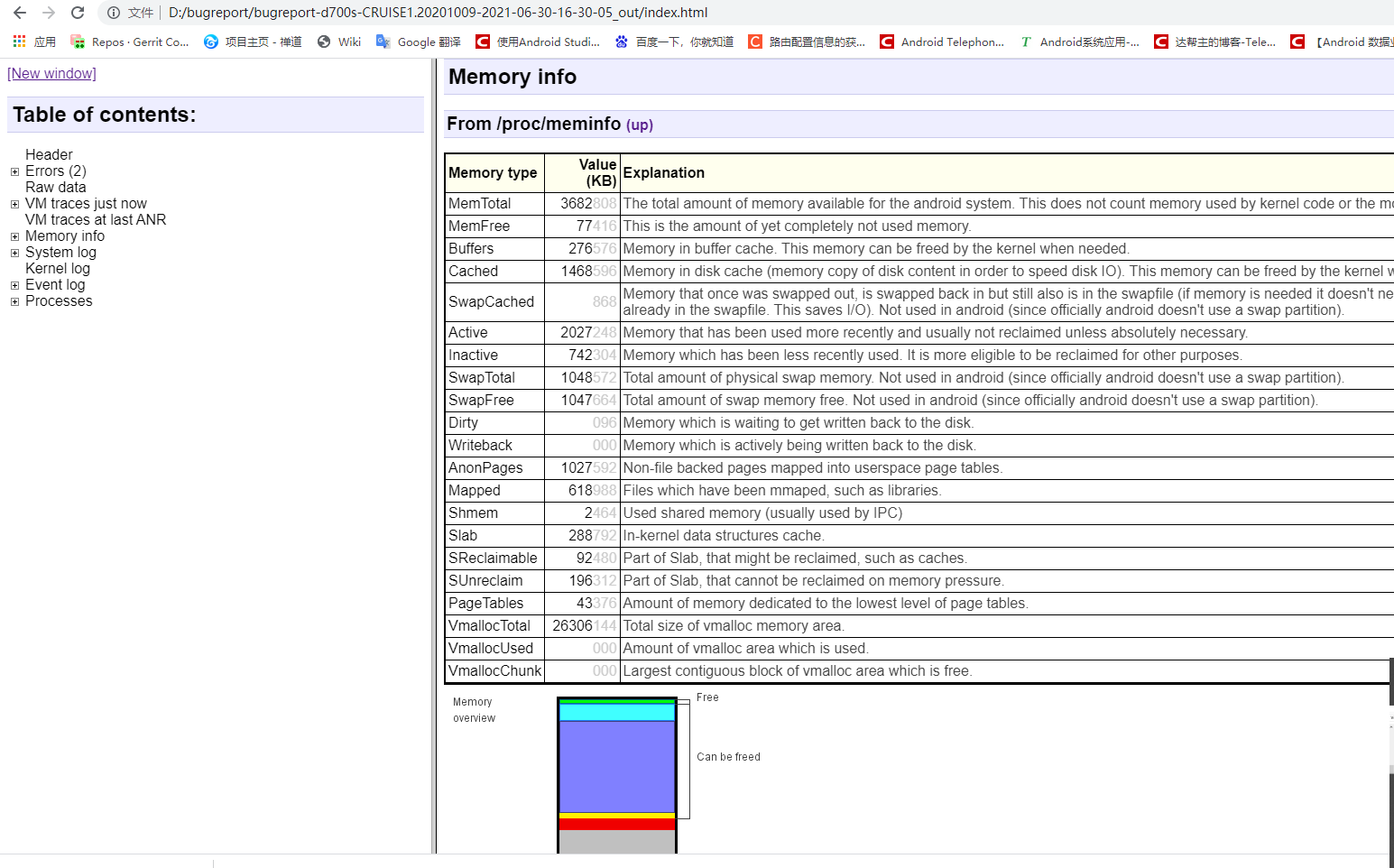Image resolution: width=1394 pixels, height=868 pixels.
Task: Click the page reload icon
Action: point(76,13)
